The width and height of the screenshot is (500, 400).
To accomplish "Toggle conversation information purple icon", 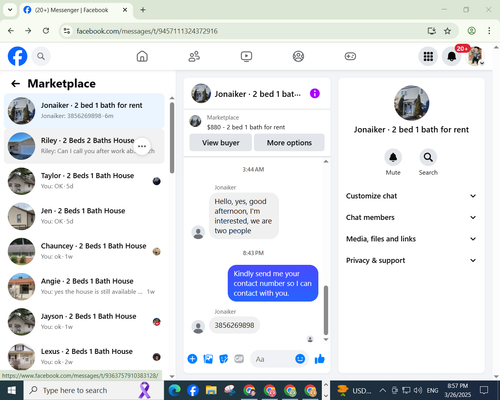I will click(315, 94).
